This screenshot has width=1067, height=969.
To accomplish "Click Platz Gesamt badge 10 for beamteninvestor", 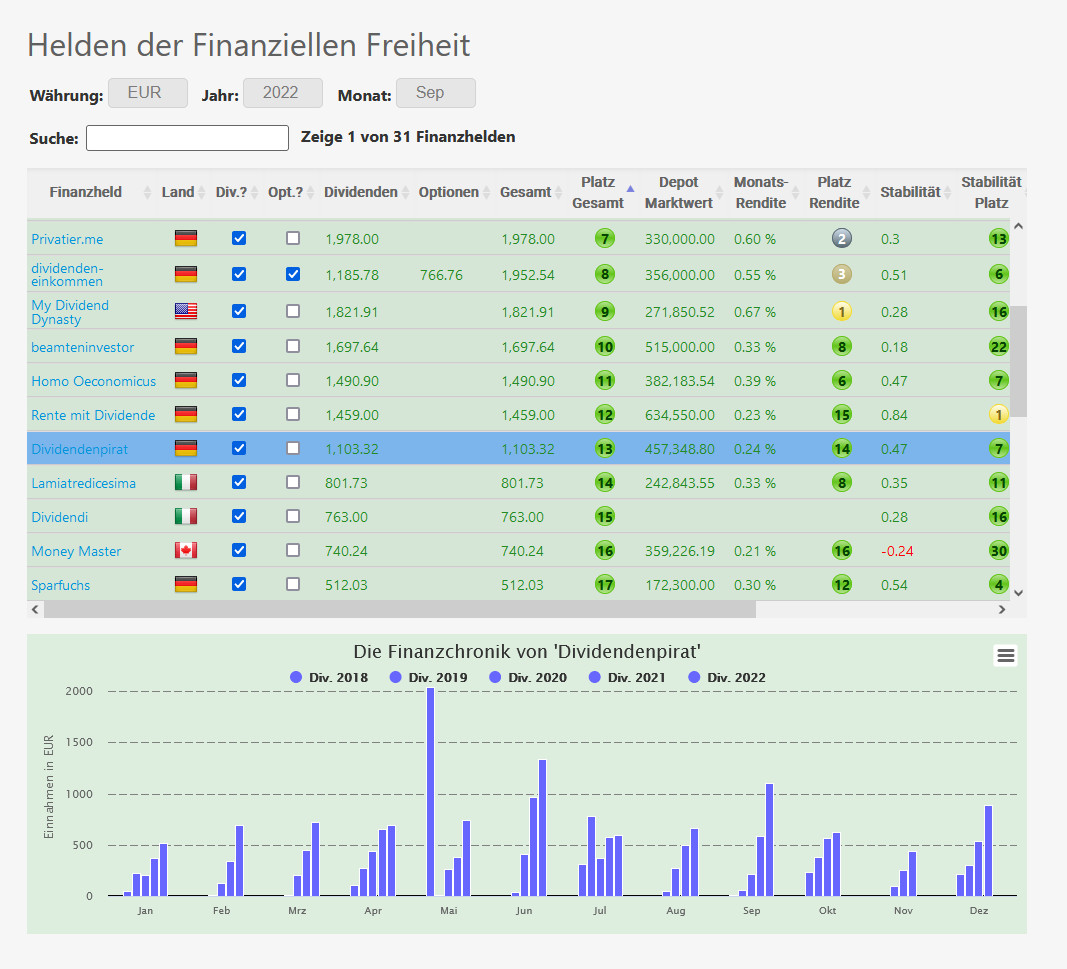I will coord(604,346).
